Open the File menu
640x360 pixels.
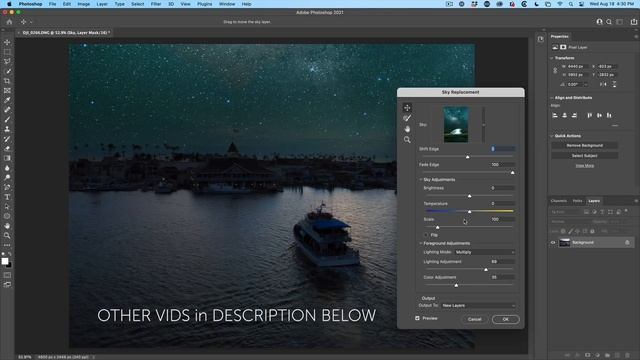(53, 4)
